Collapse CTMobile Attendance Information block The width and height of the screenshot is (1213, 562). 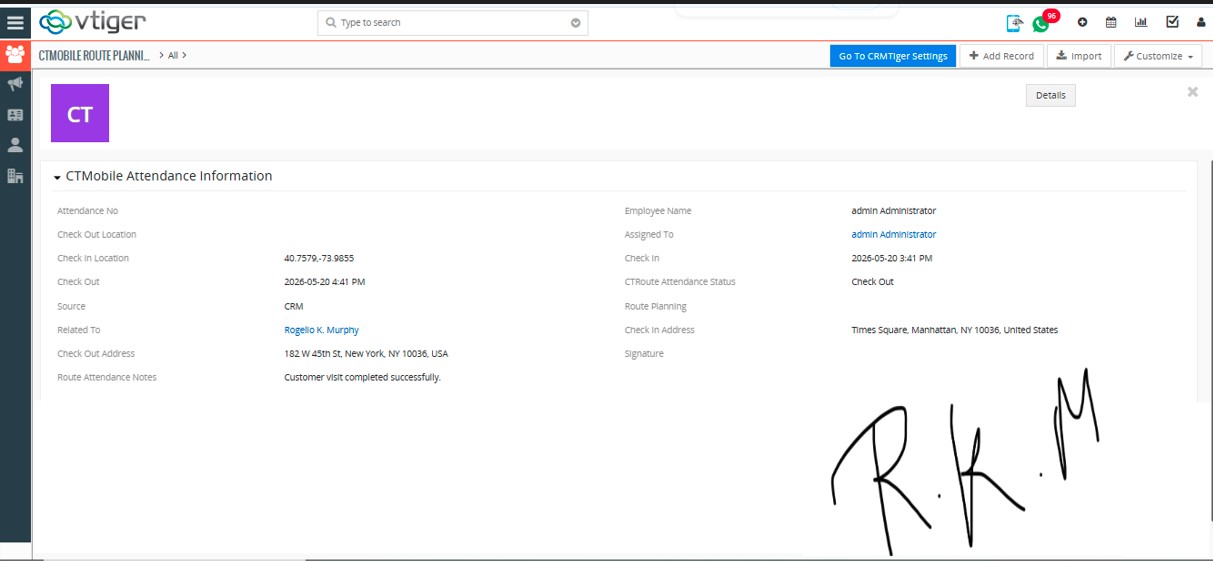tap(58, 177)
